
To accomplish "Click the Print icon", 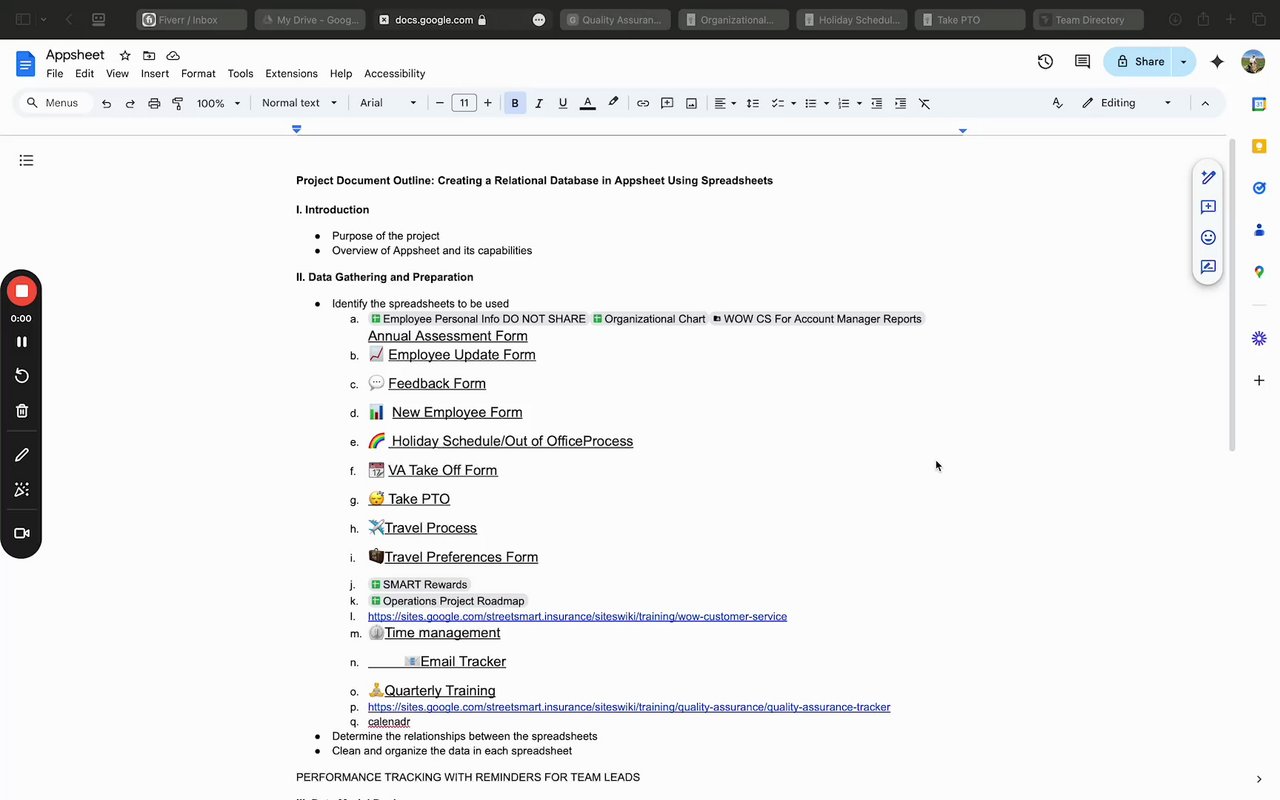I will [x=154, y=103].
